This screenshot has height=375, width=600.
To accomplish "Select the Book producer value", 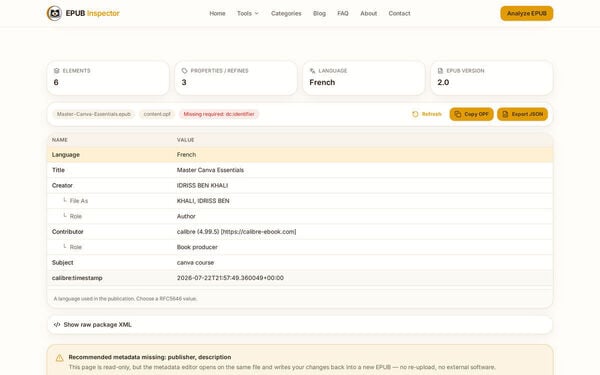I will click(x=197, y=247).
